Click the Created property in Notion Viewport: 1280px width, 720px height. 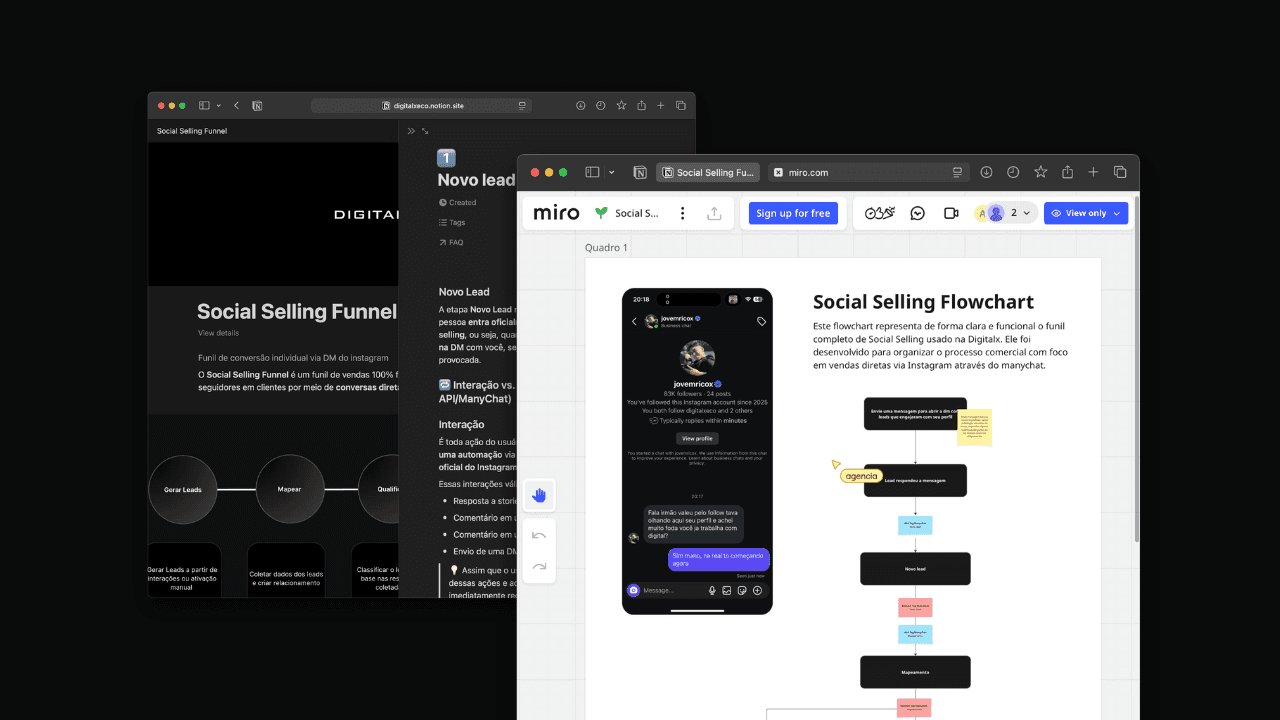(457, 202)
